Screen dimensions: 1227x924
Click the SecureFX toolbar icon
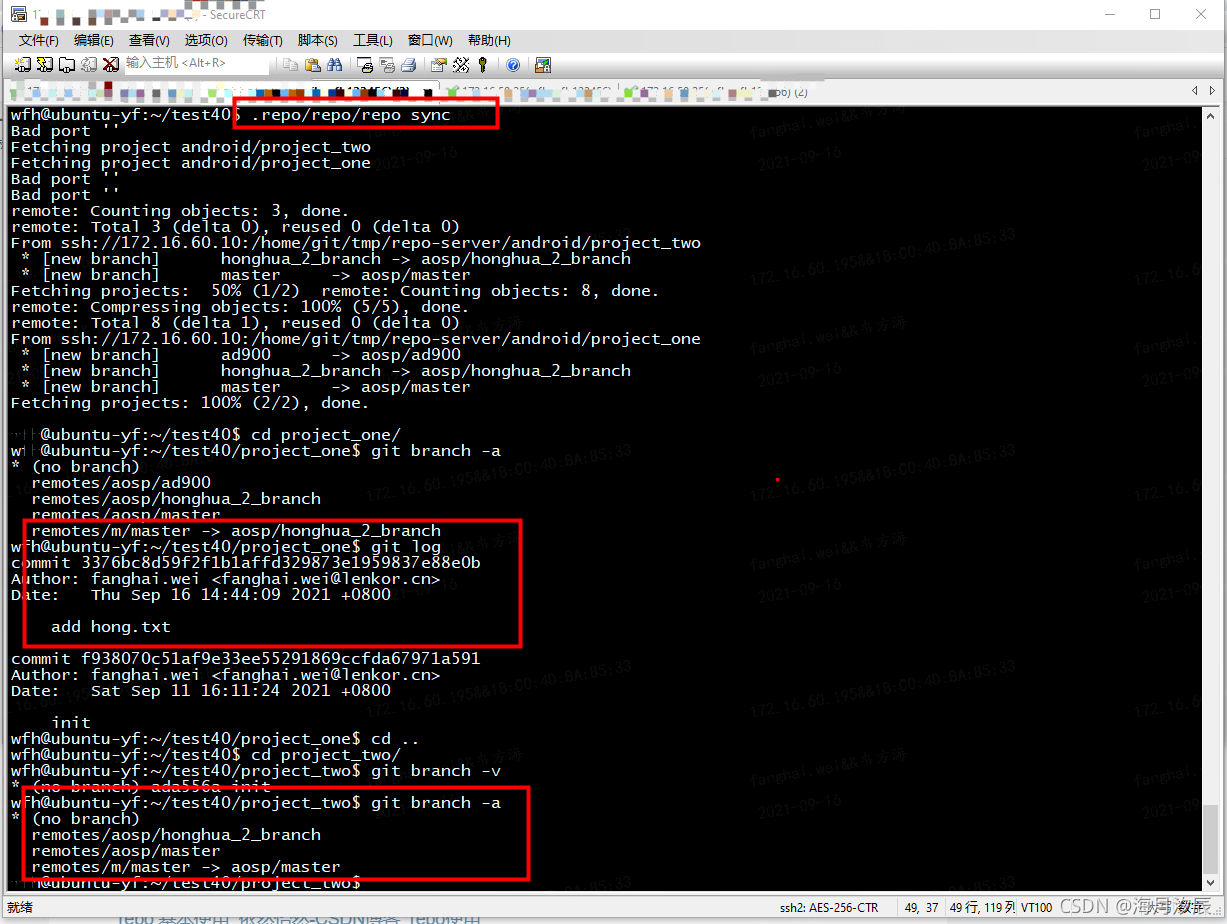(x=543, y=65)
